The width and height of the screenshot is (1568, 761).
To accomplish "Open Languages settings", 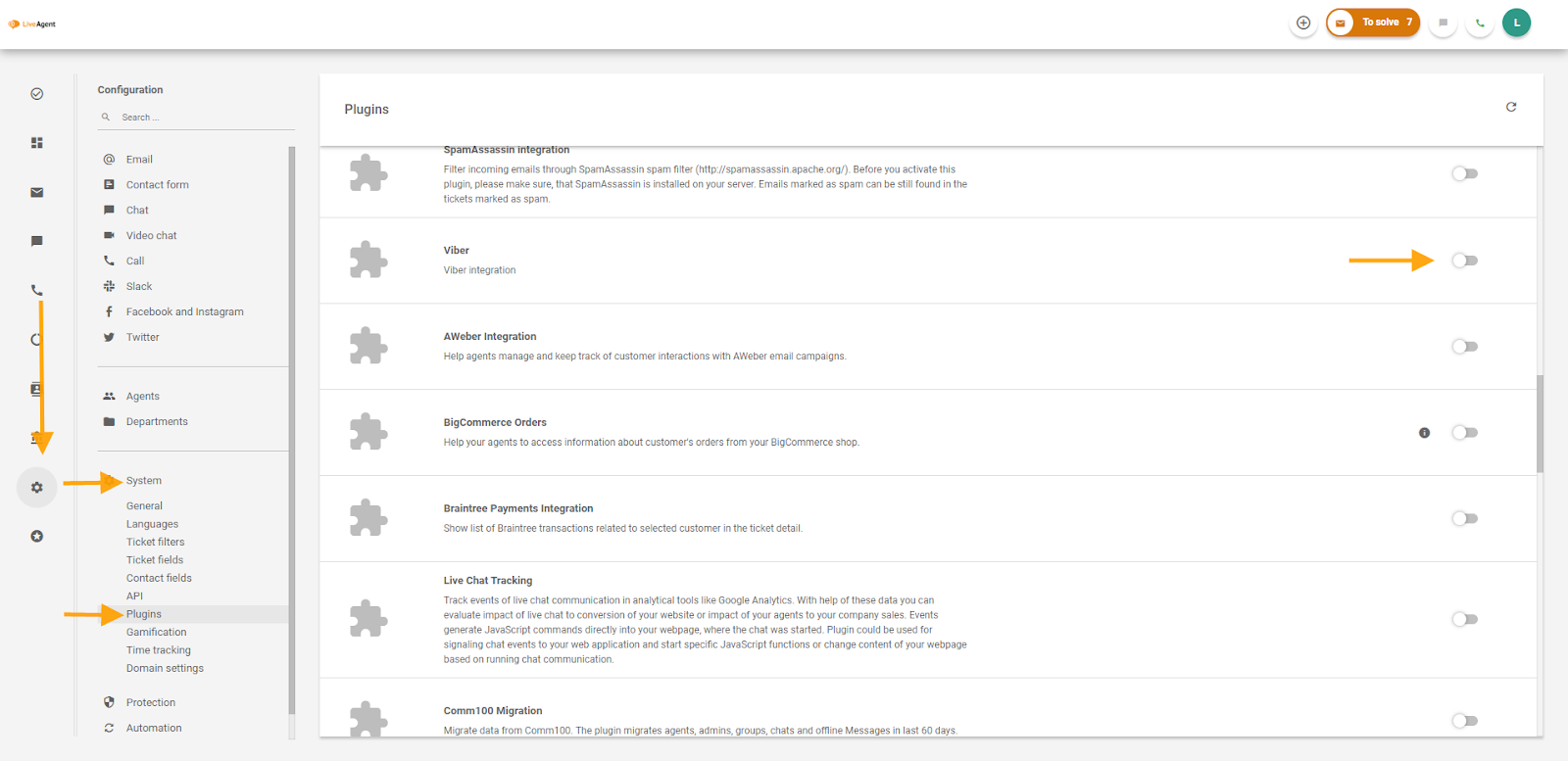I will (x=152, y=524).
